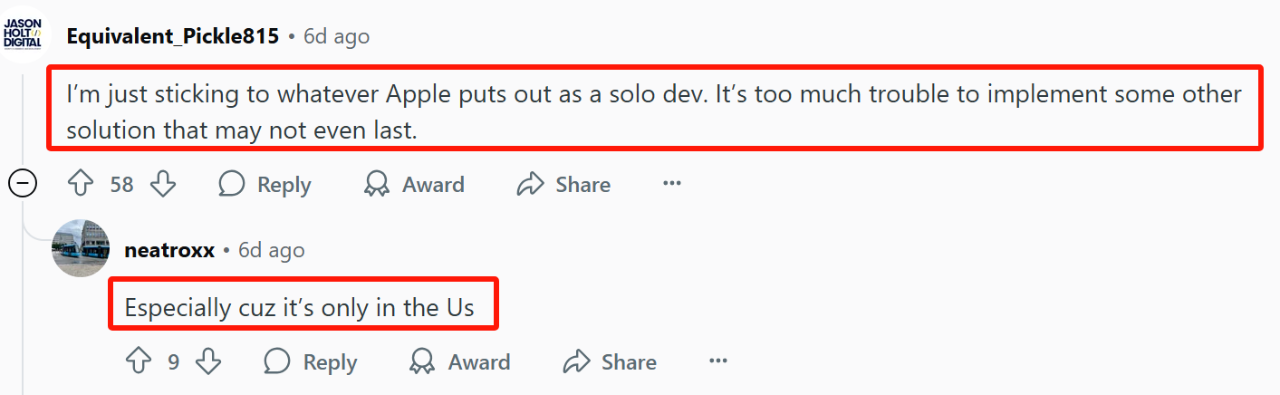Click the Jason Holt Digital avatar
The height and width of the screenshot is (395, 1280).
tap(23, 31)
